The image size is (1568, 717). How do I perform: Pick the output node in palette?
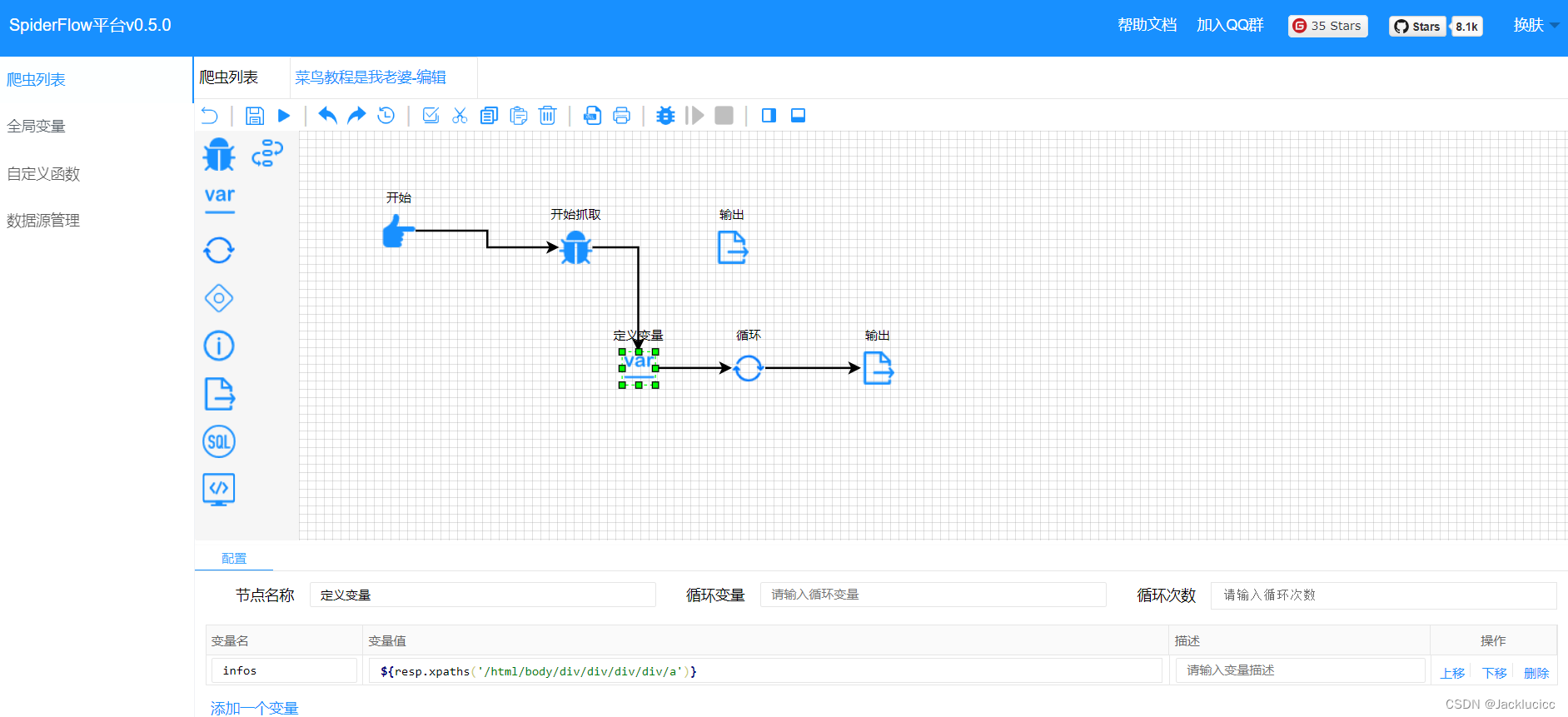coord(219,394)
